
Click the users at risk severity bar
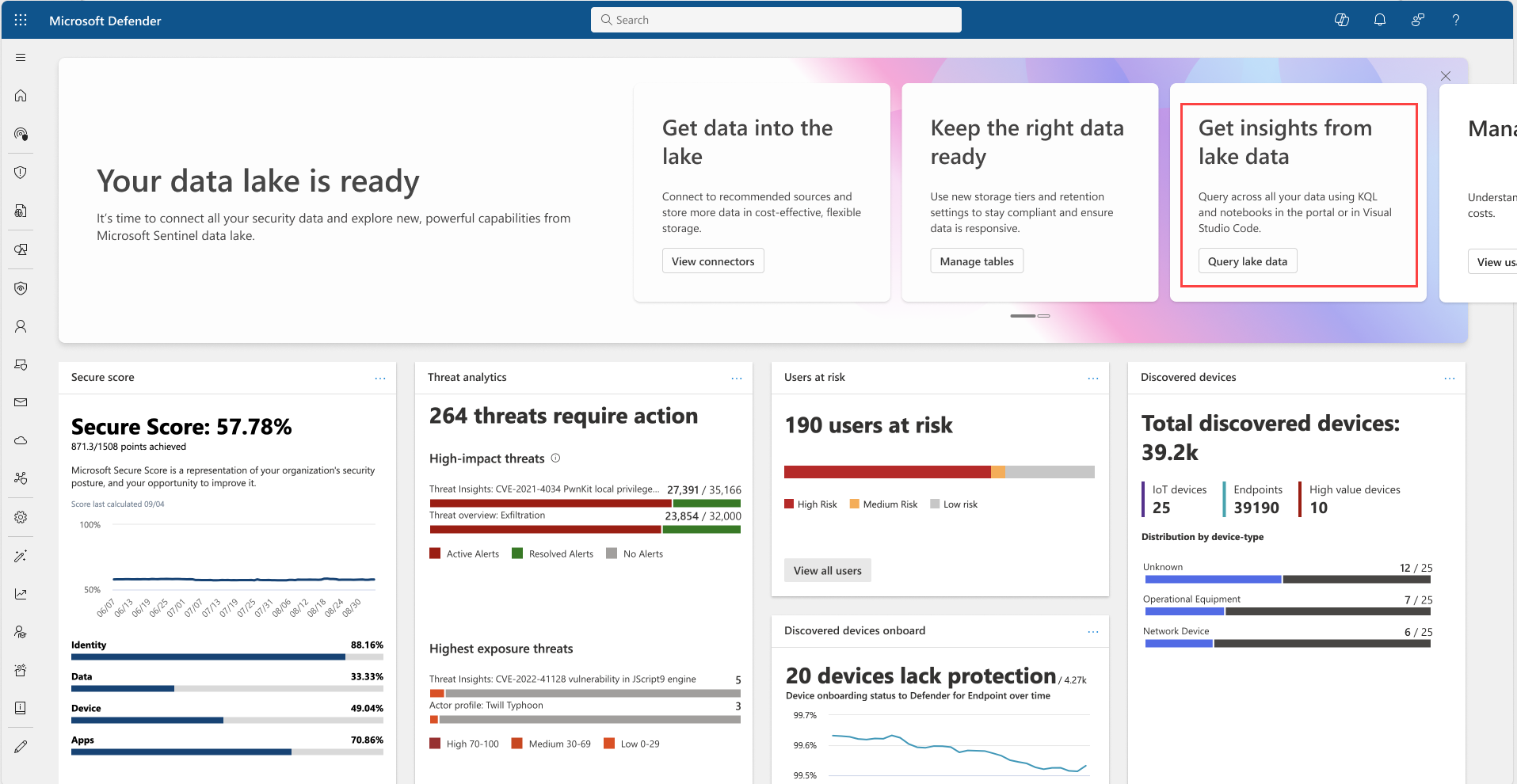(940, 472)
